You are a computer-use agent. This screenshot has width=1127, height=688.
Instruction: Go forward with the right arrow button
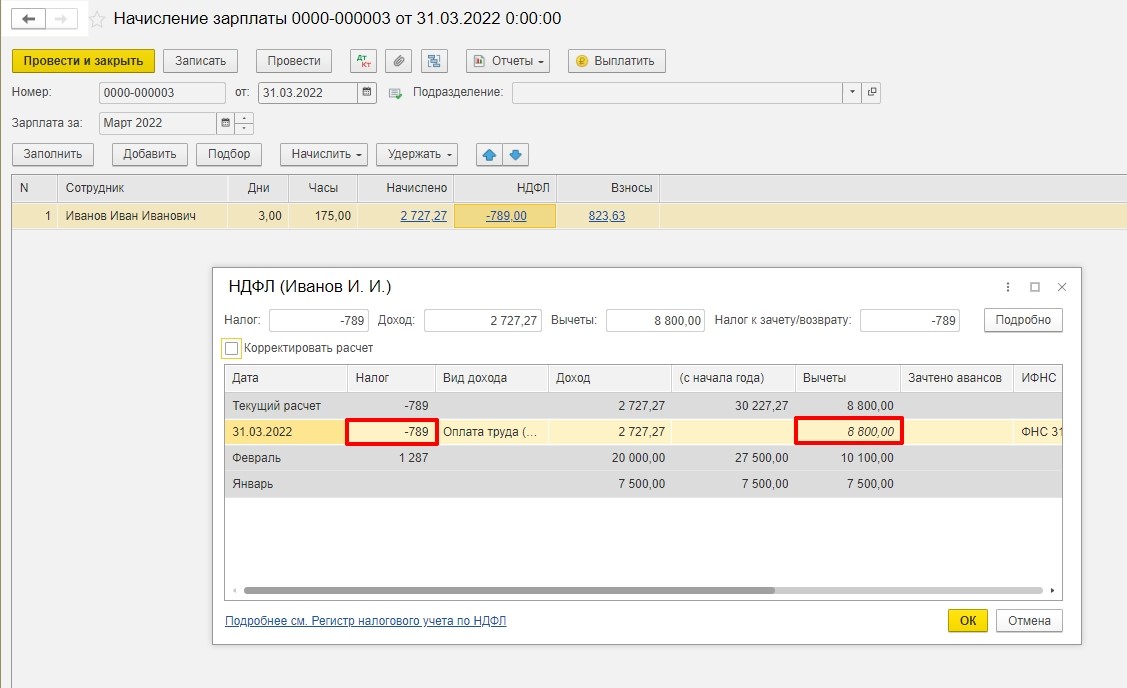(62, 19)
